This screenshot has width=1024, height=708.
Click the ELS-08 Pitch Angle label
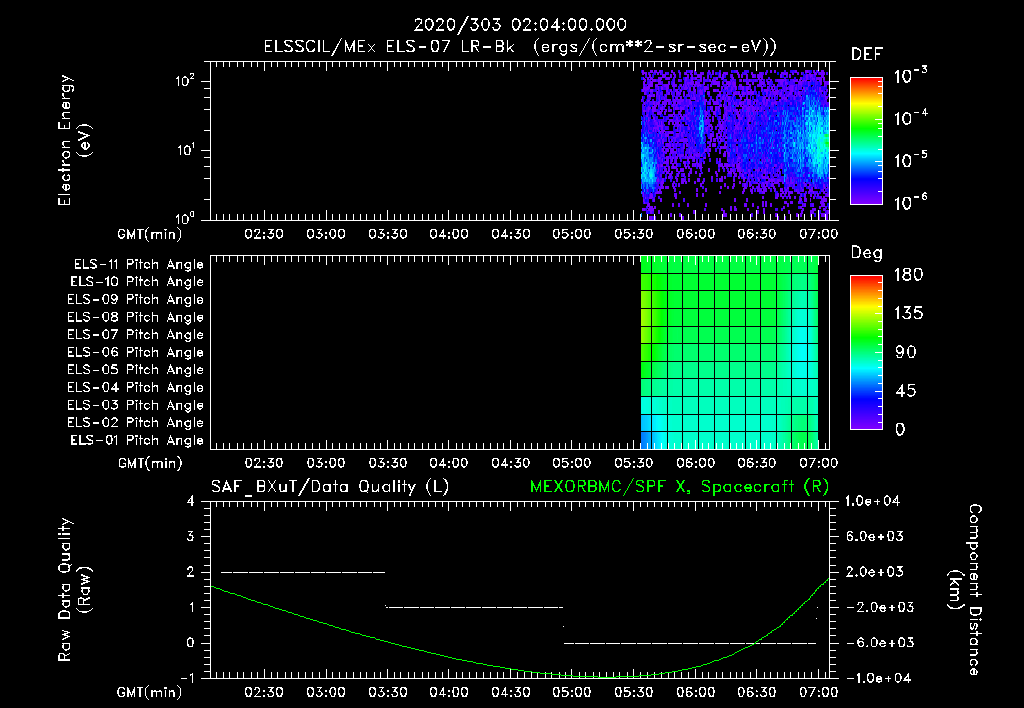coord(135,317)
